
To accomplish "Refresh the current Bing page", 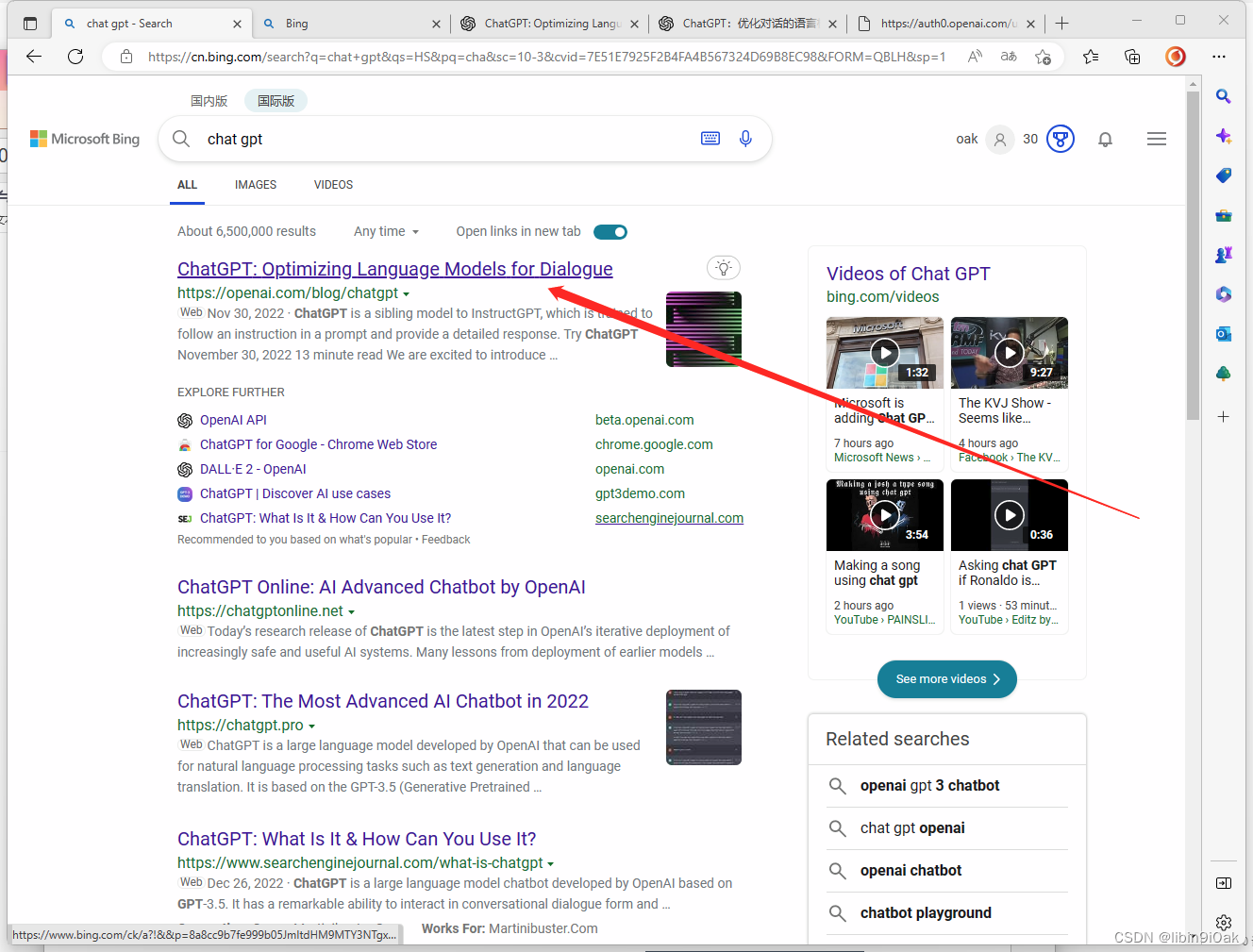I will [75, 57].
